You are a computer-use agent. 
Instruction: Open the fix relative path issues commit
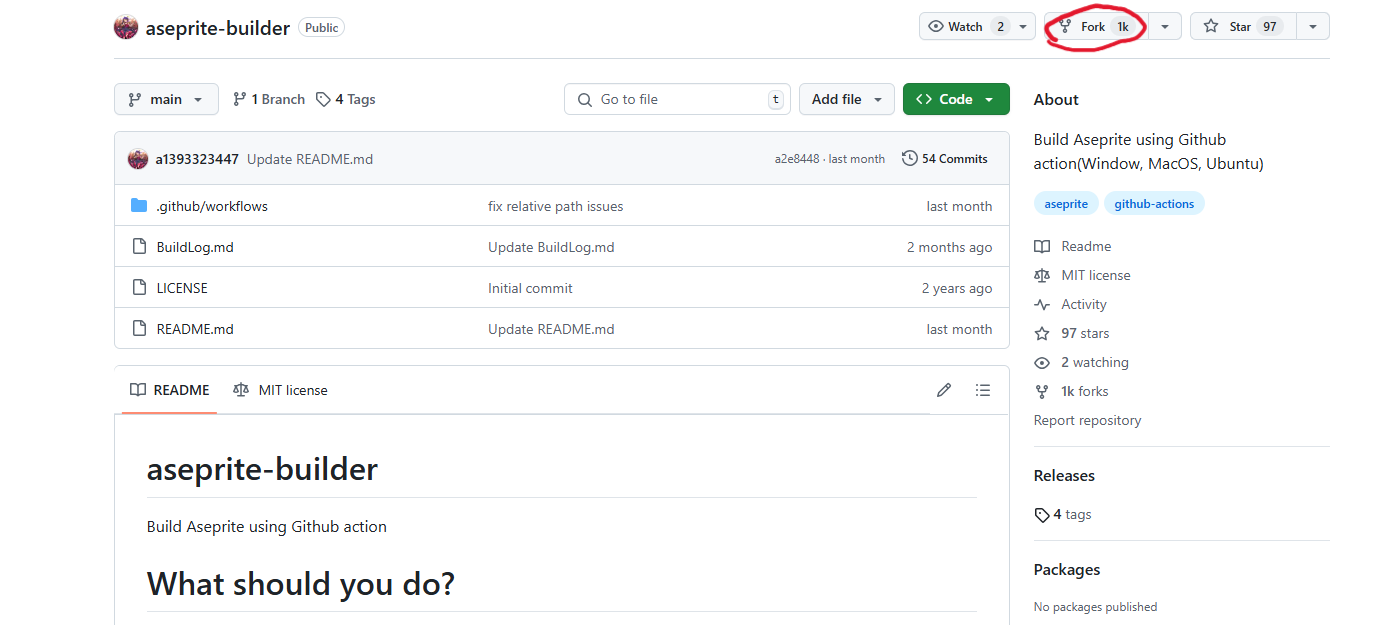click(x=556, y=206)
